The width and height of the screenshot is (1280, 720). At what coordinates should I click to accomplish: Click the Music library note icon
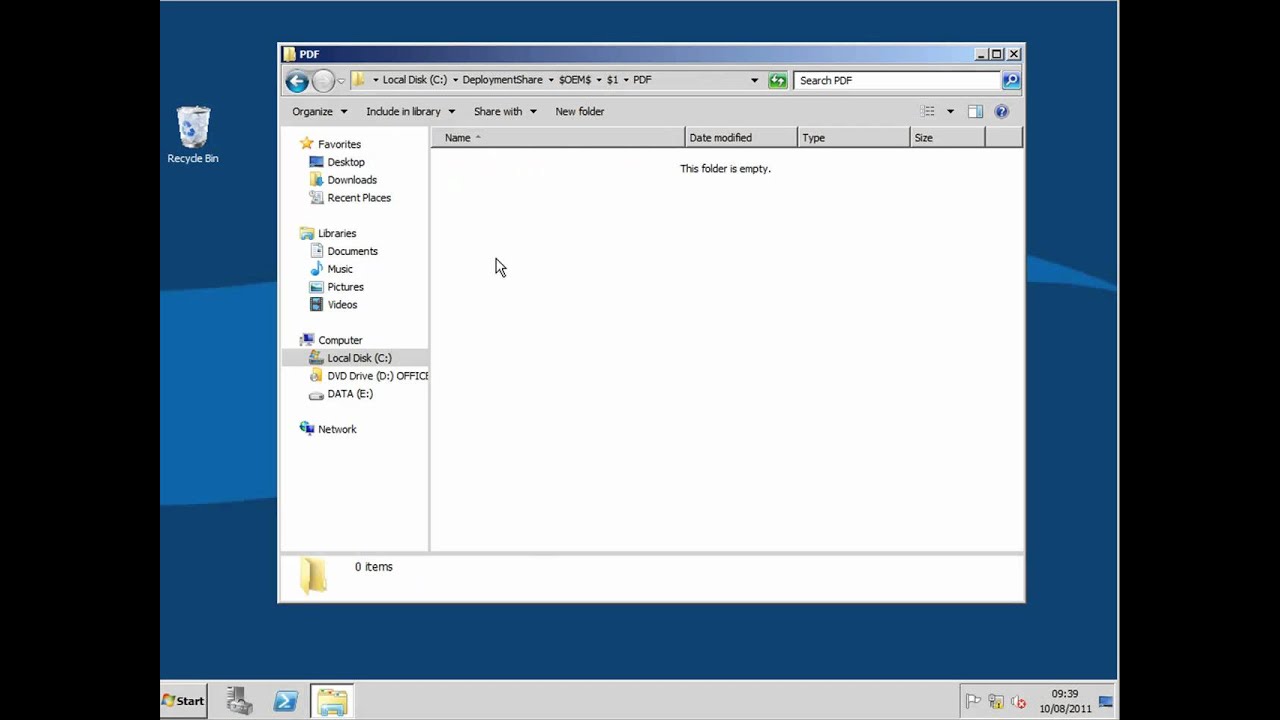click(x=316, y=269)
